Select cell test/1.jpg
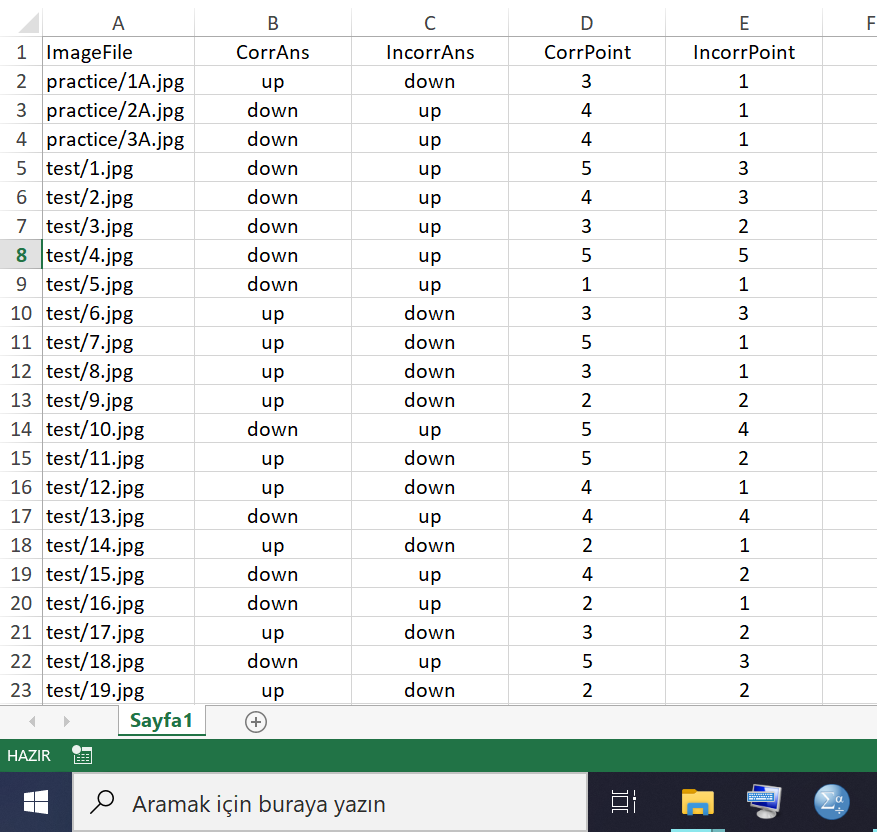The width and height of the screenshot is (877, 832). [x=118, y=168]
